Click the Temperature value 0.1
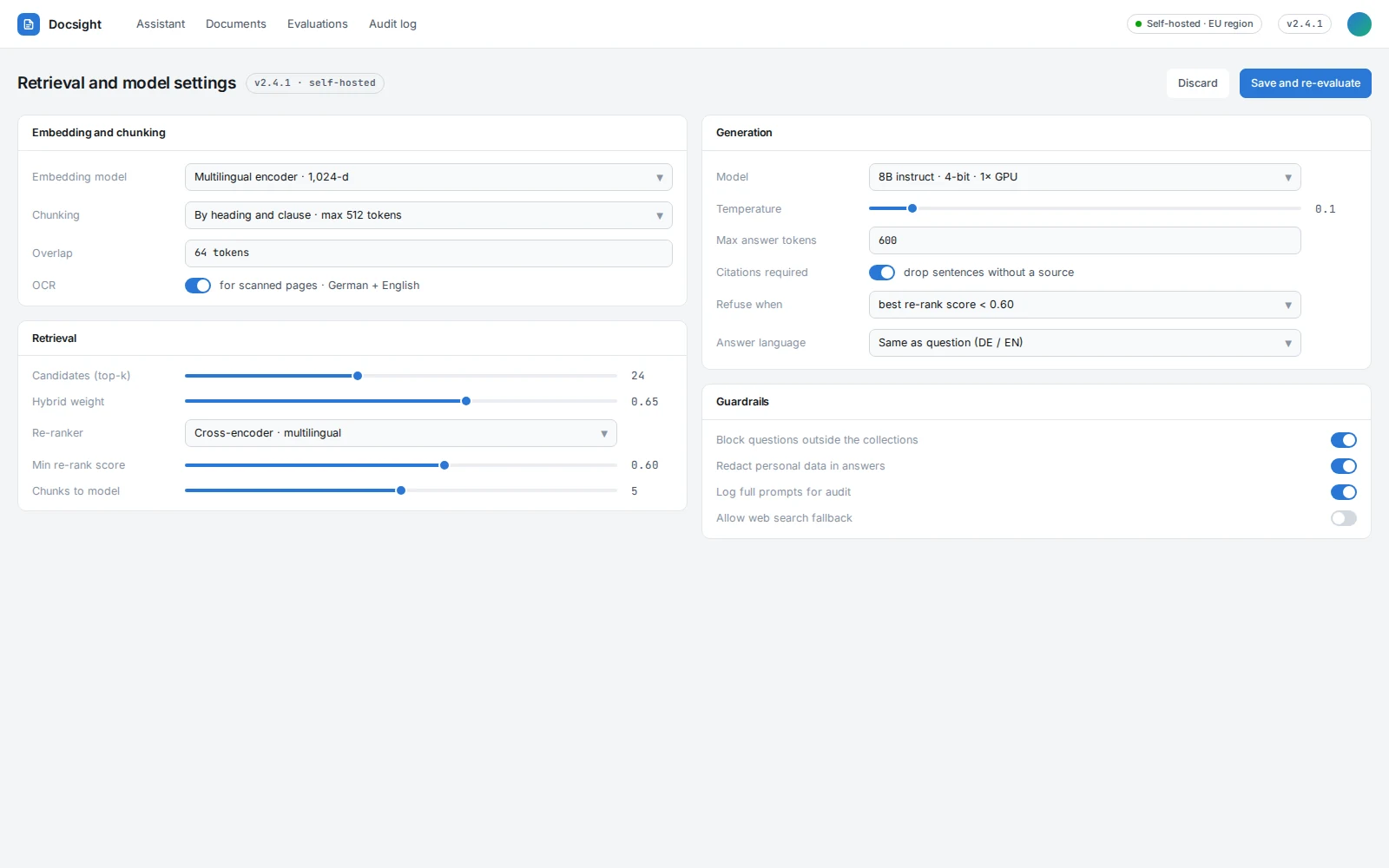 click(1326, 209)
